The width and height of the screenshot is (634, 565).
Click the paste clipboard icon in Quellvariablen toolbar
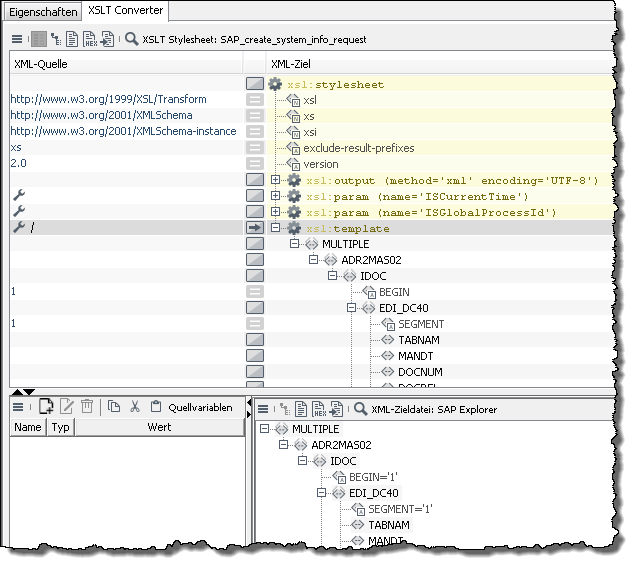(x=155, y=407)
